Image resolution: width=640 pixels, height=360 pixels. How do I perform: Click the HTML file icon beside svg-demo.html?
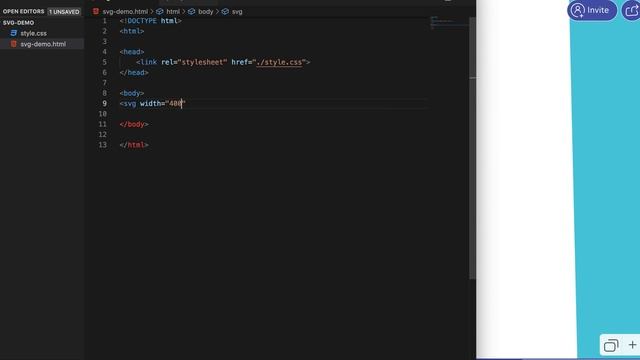[13, 44]
